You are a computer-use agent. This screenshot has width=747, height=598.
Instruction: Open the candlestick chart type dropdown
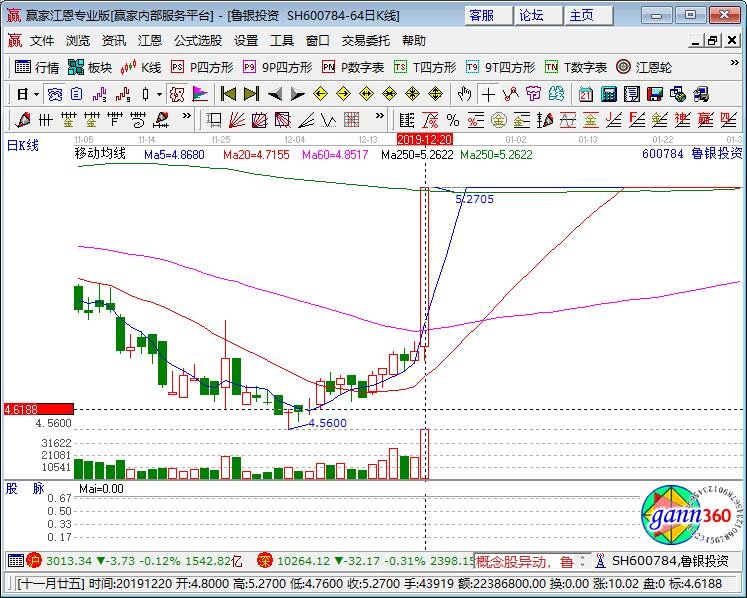click(x=159, y=94)
